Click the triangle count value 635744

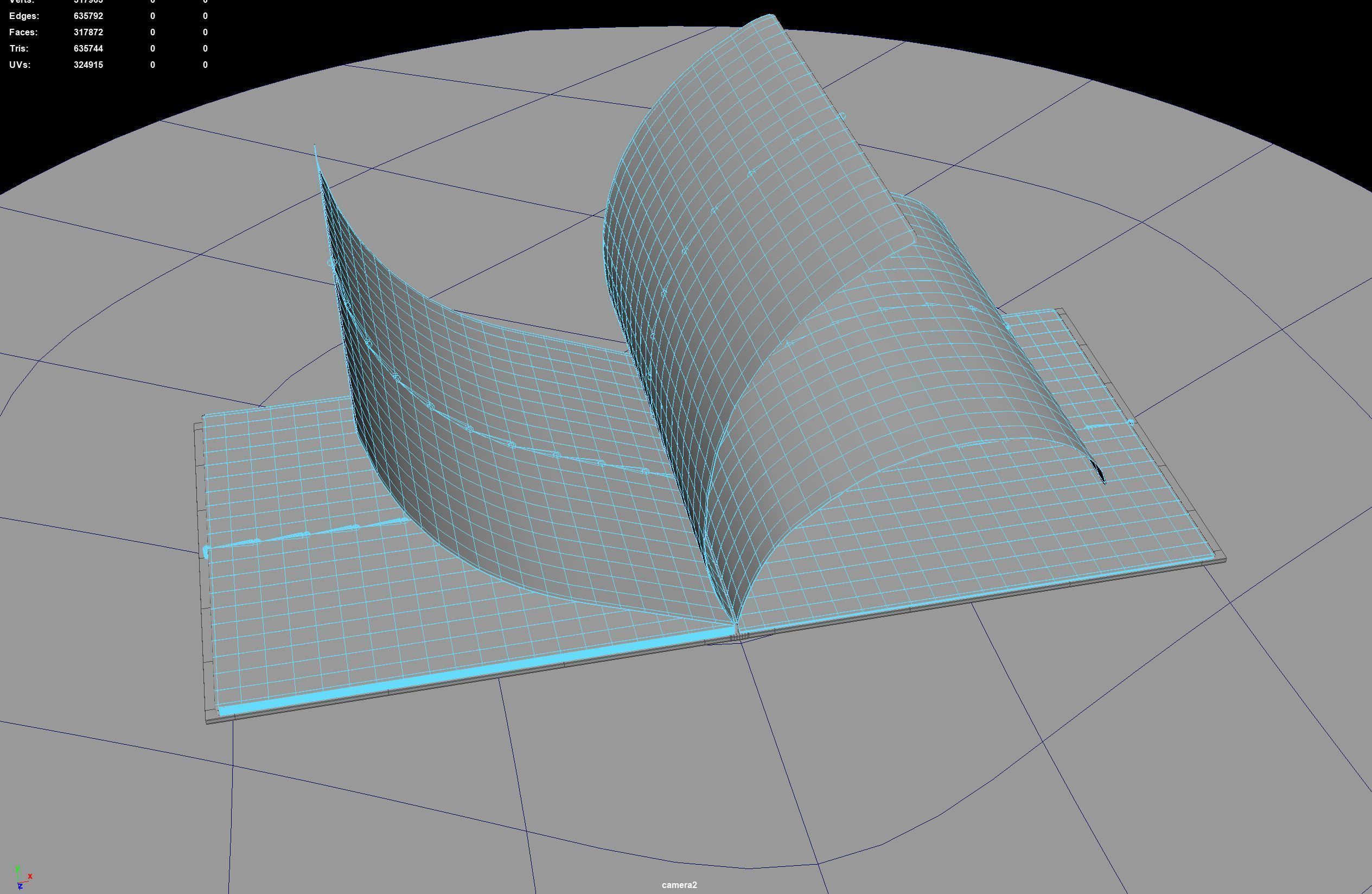88,48
